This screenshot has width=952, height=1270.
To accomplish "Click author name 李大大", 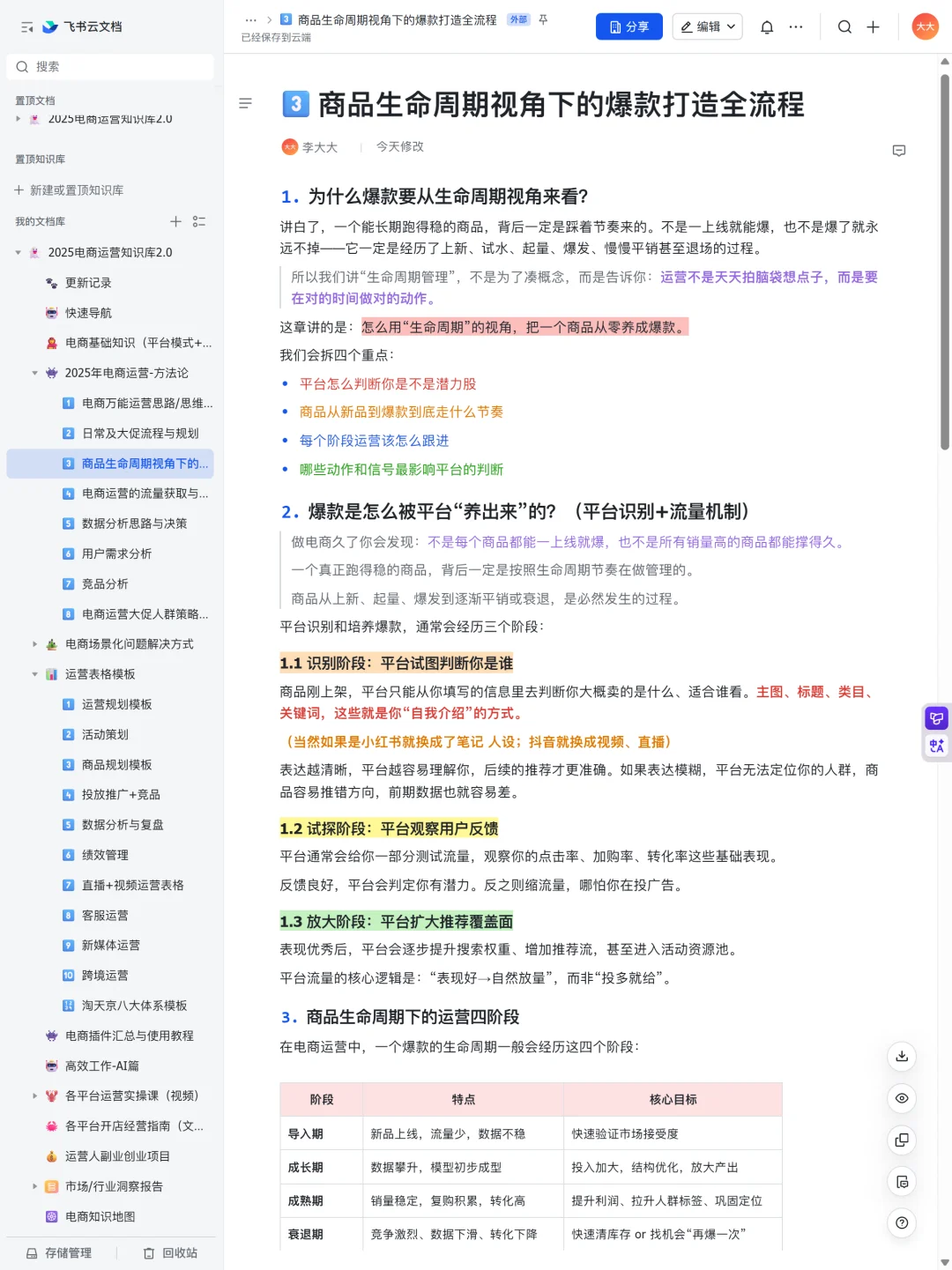I will (320, 147).
